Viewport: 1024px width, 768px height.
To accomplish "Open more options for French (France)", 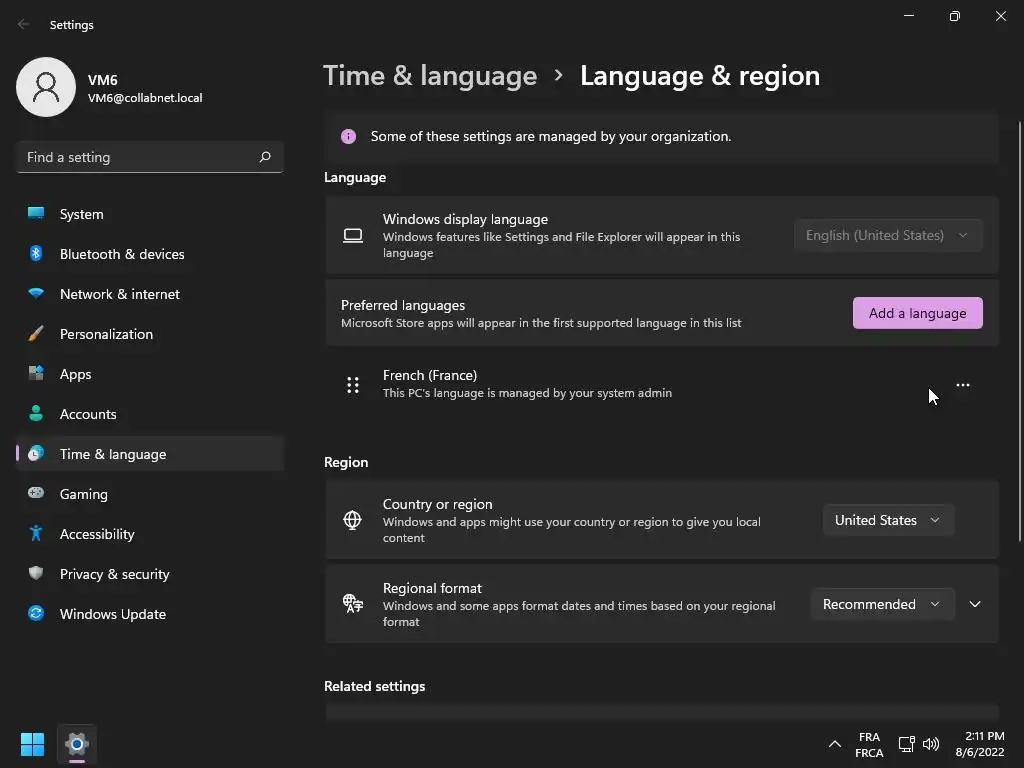I will (x=962, y=385).
